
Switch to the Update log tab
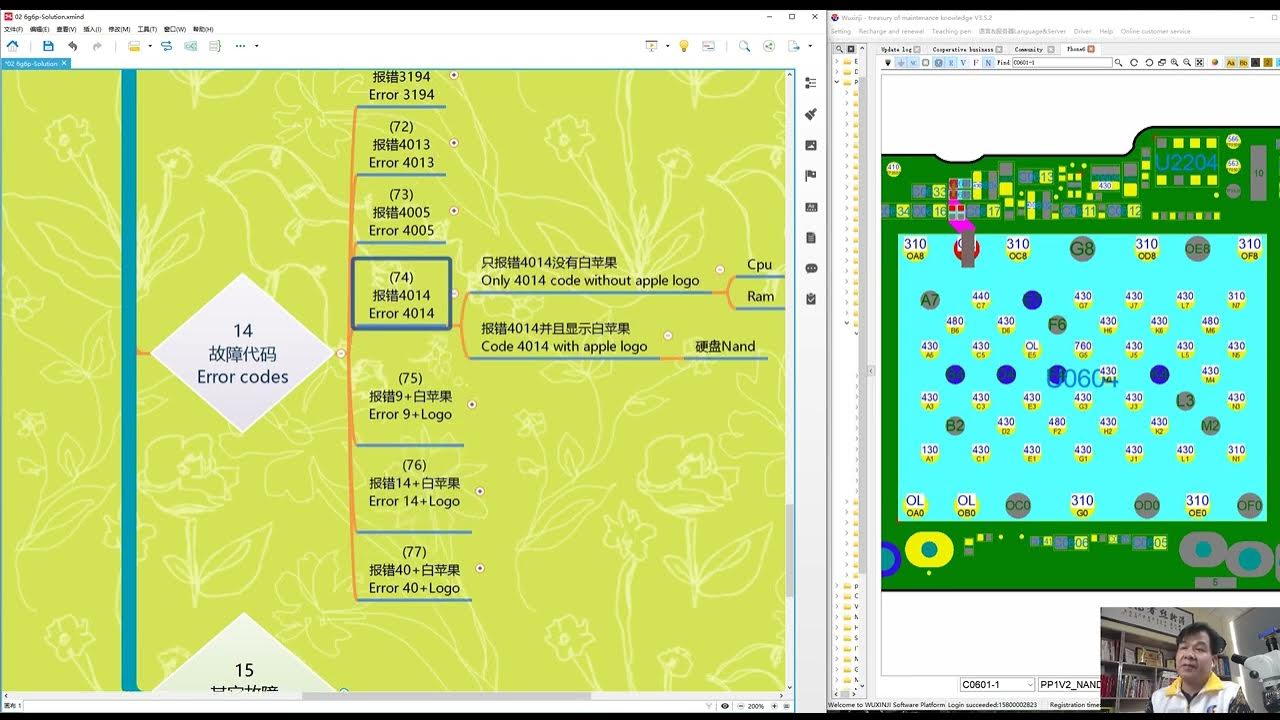coord(895,49)
